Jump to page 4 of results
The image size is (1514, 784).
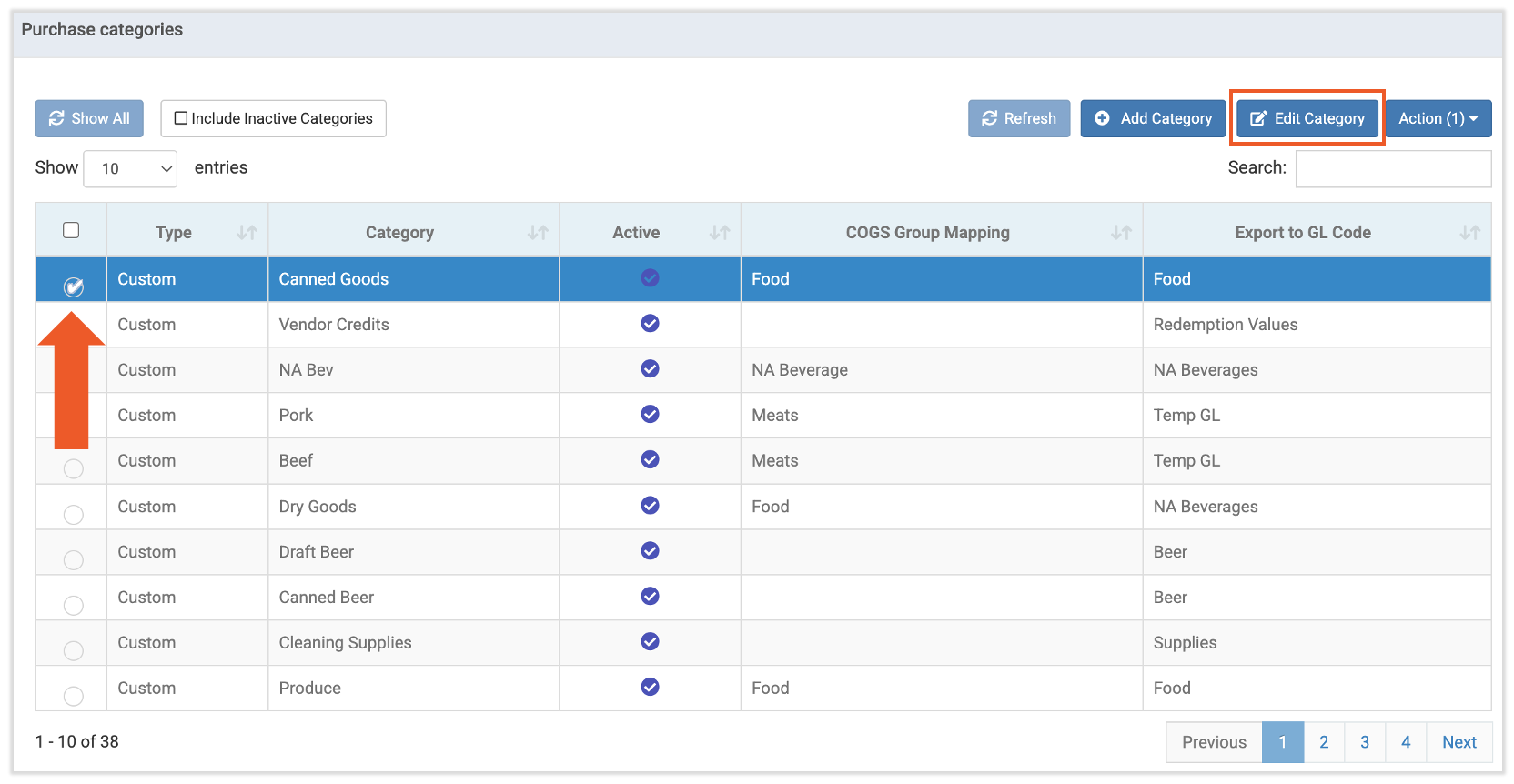1406,742
